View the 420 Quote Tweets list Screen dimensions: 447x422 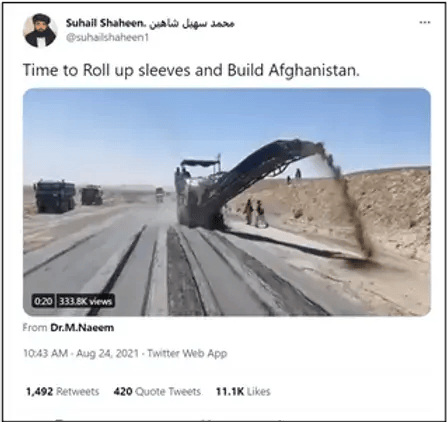(157, 391)
